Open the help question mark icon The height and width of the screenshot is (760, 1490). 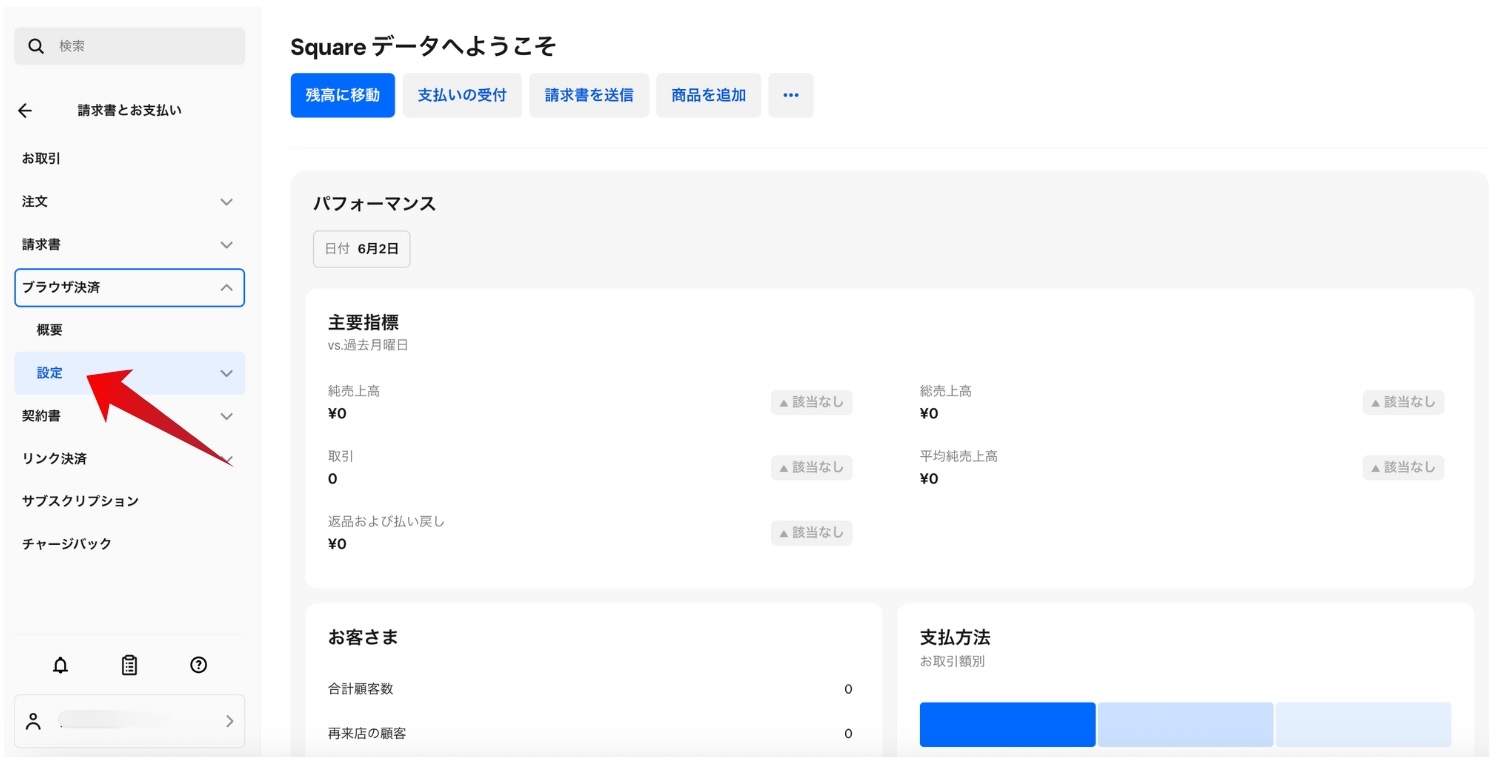tap(198, 665)
